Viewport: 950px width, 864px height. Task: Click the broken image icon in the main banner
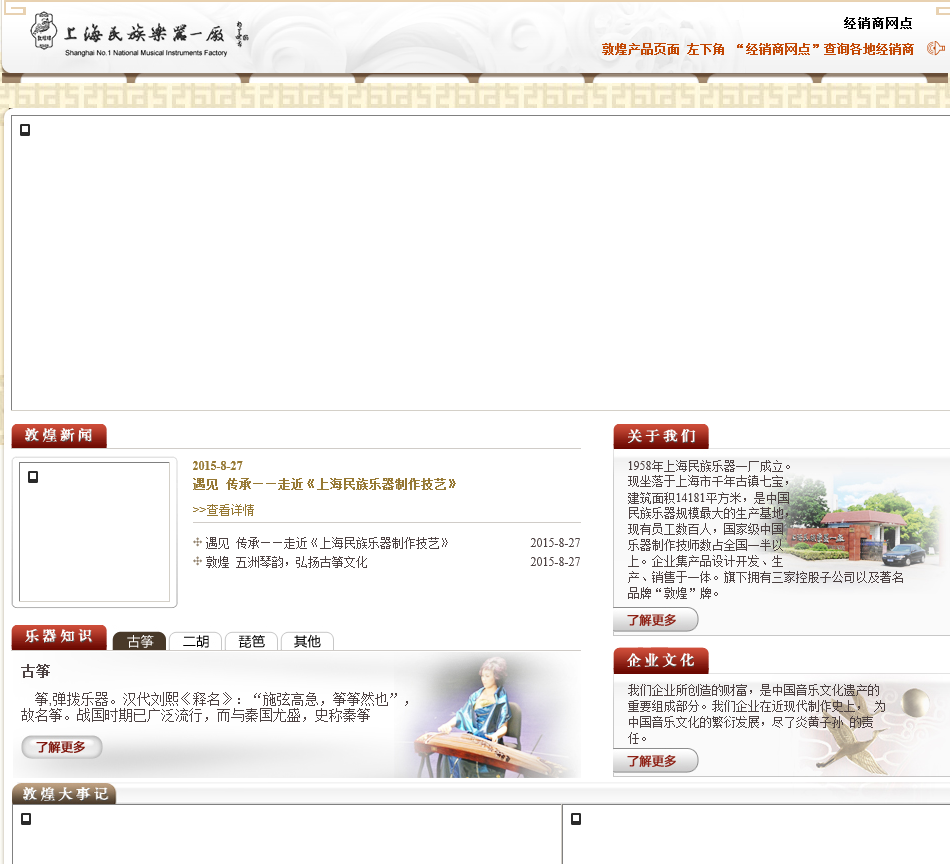25,130
